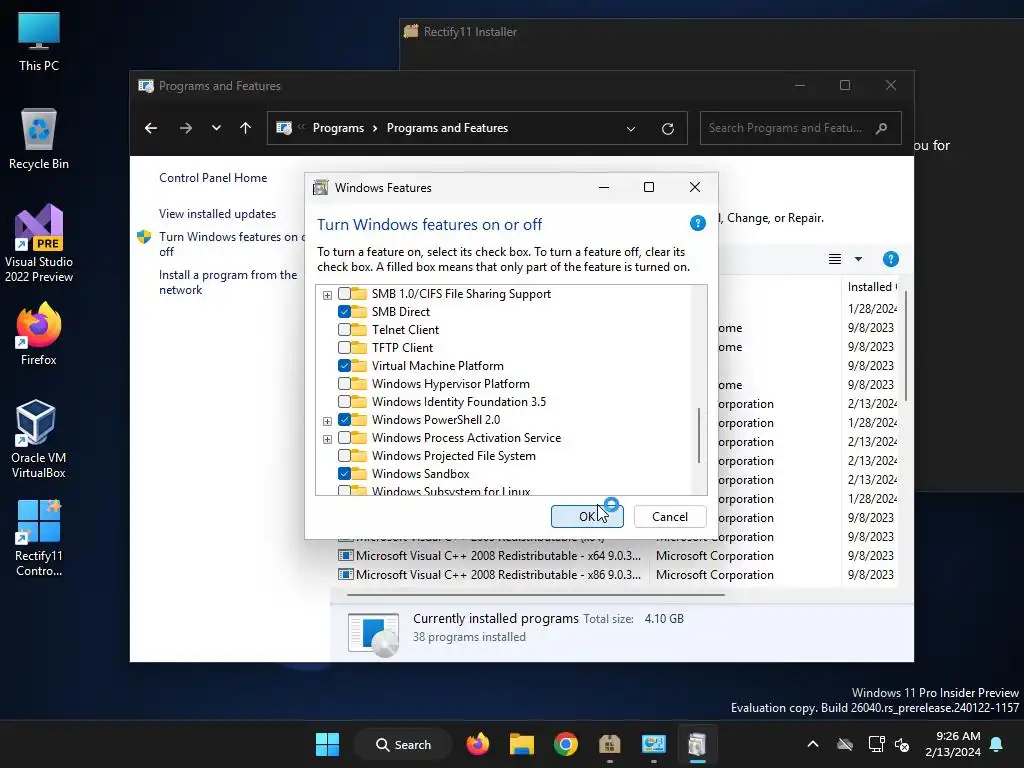
Task: Open the view options dropdown arrow
Action: pyautogui.click(x=858, y=259)
